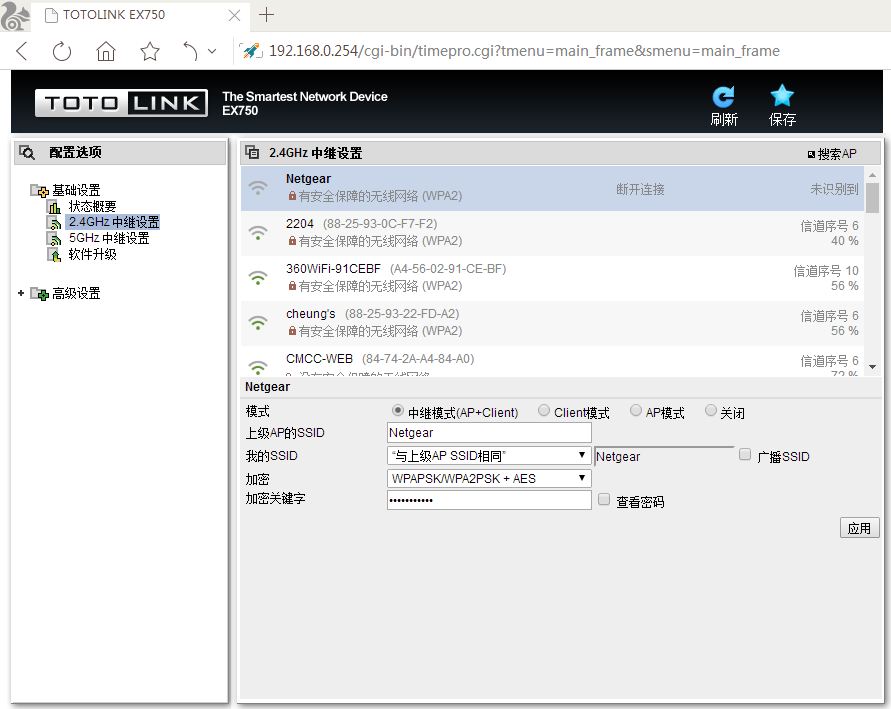Click the lock icon under cheung's
This screenshot has height=709, width=891.
pyautogui.click(x=292, y=331)
